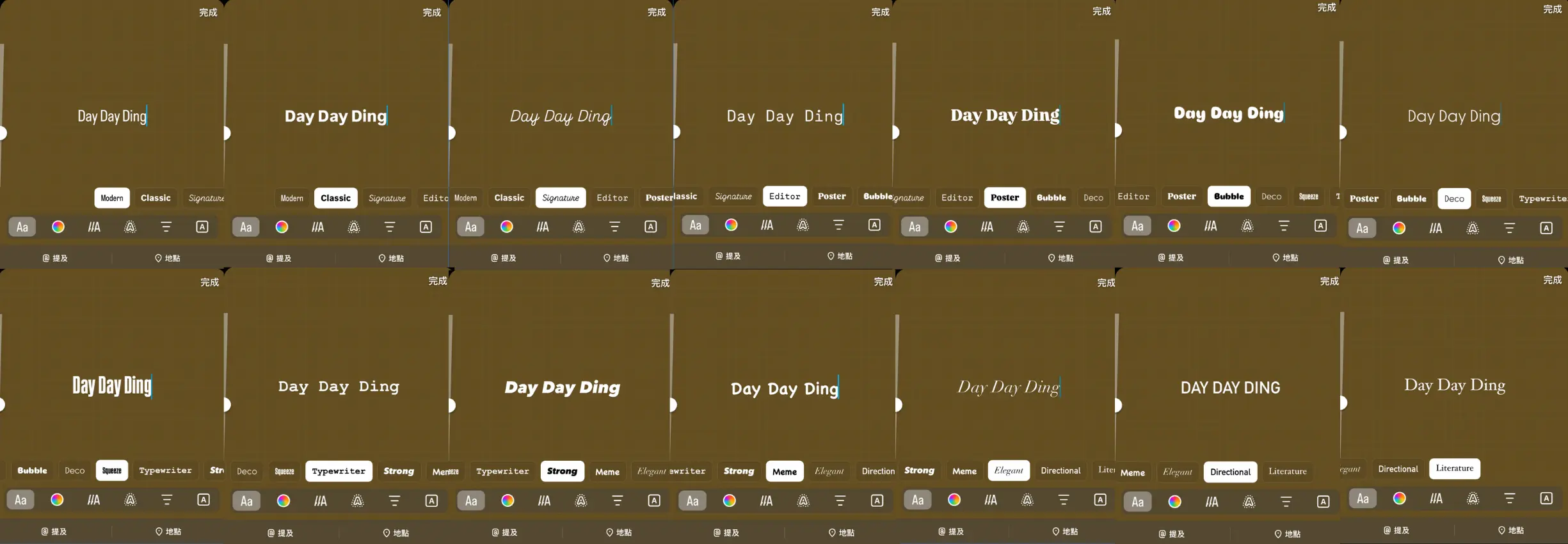
Task: Toggle text background icon in Poster-selected screen
Action: click(1096, 227)
